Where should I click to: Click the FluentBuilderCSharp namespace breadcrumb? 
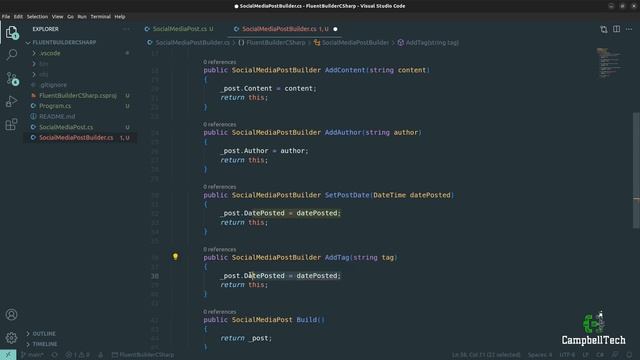276,42
